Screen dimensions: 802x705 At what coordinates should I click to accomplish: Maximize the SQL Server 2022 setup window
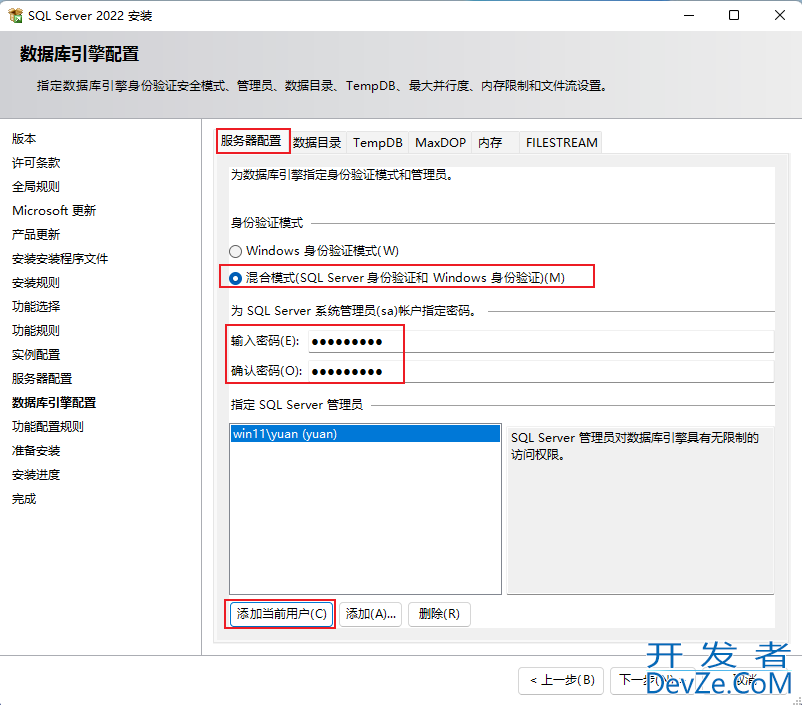coord(734,15)
